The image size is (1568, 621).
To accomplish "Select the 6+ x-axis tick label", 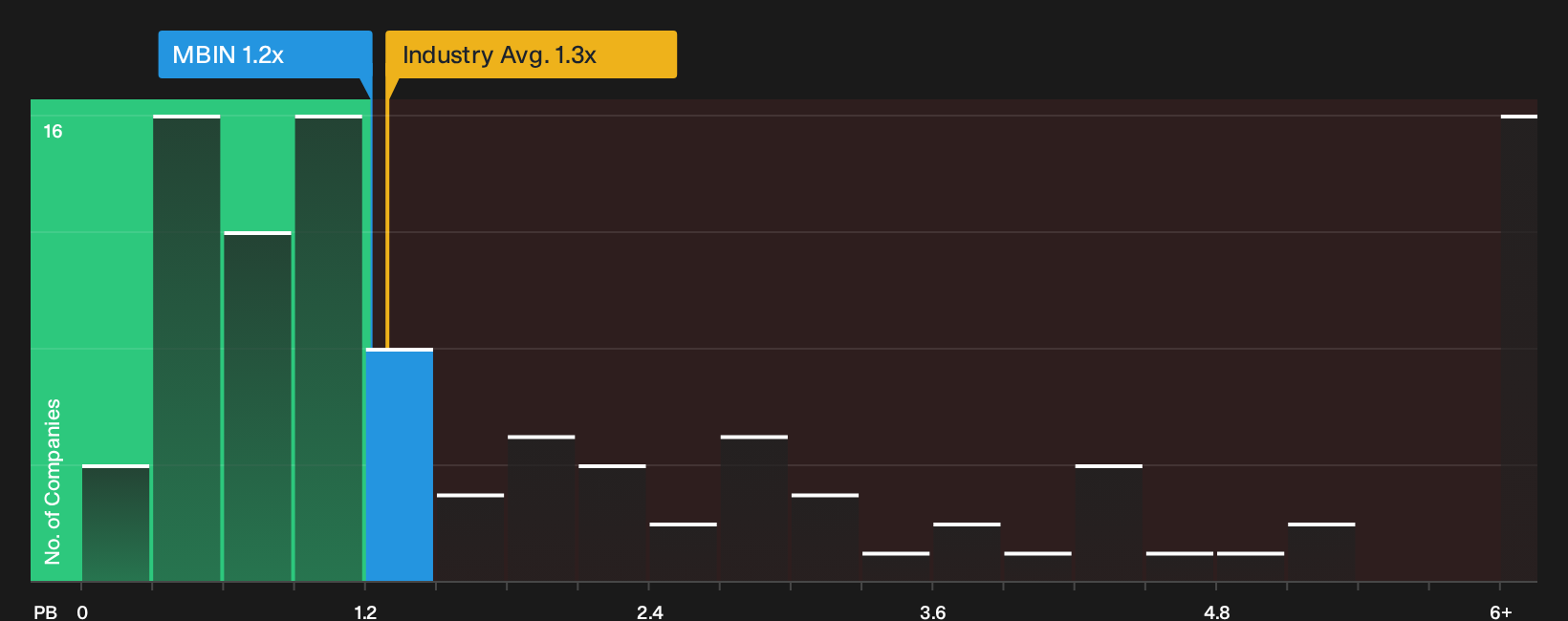I will coord(1501,612).
